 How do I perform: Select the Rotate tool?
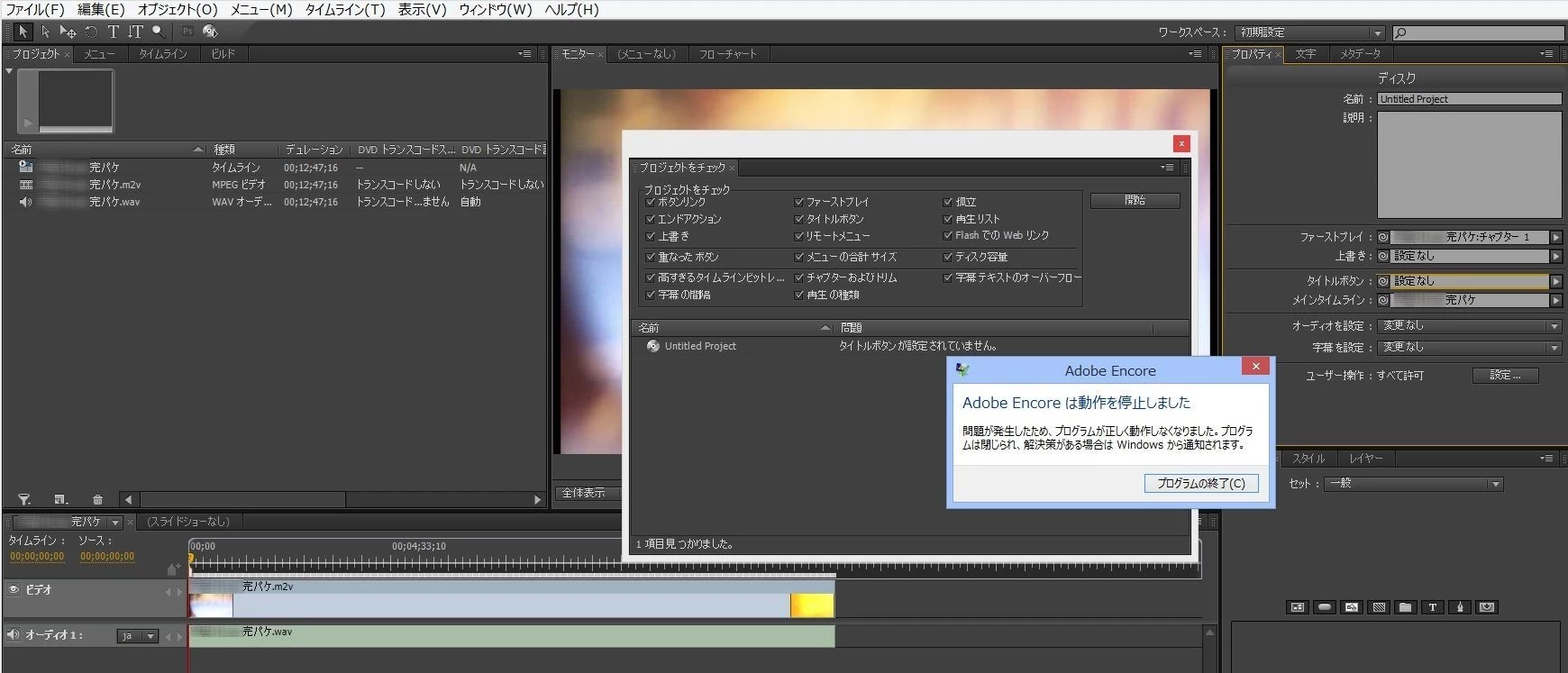91,32
